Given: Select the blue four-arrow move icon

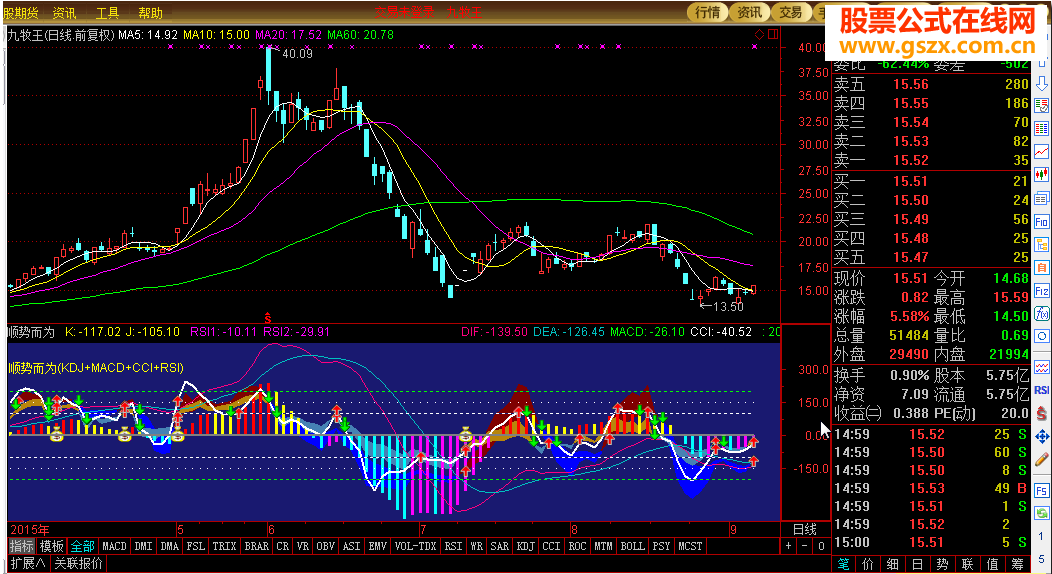Looking at the screenshot, I should 1042,436.
